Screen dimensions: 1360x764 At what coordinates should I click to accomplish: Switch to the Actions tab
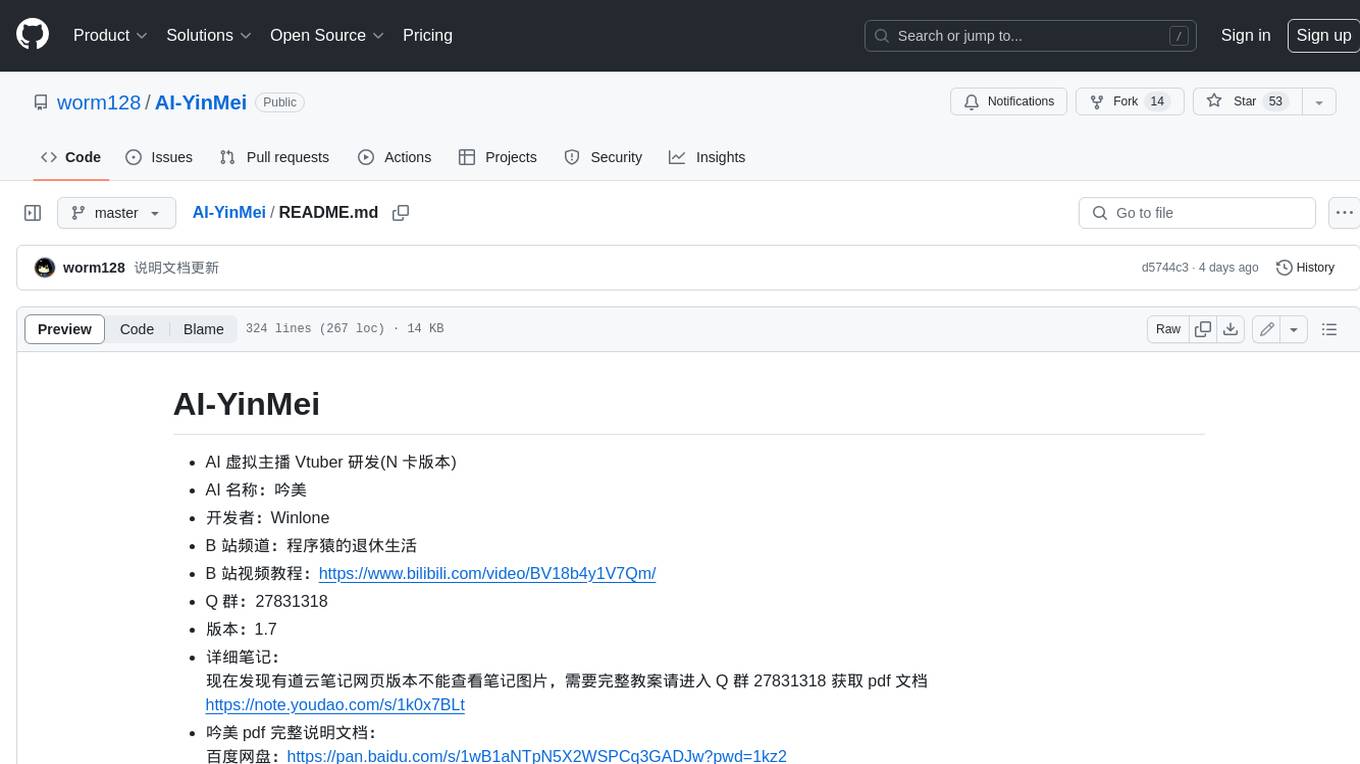pos(394,157)
